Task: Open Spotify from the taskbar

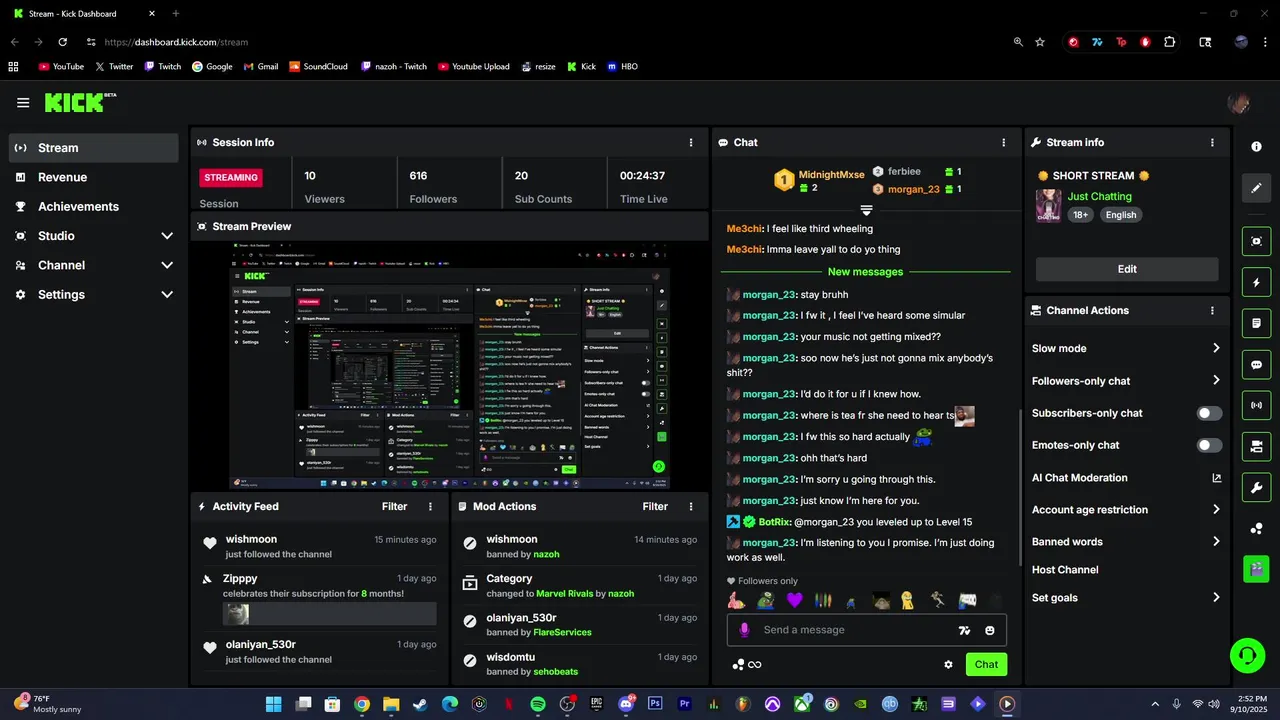Action: point(537,704)
